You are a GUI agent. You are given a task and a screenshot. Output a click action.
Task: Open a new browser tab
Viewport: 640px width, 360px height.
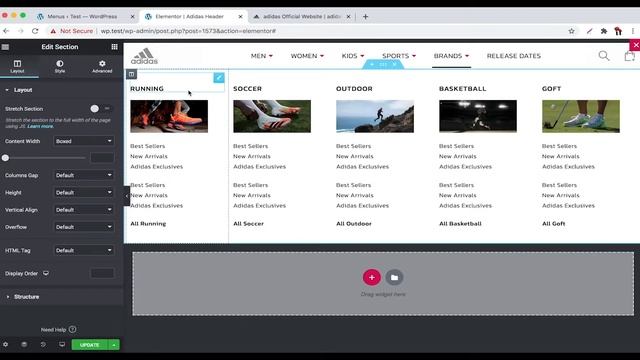[365, 17]
